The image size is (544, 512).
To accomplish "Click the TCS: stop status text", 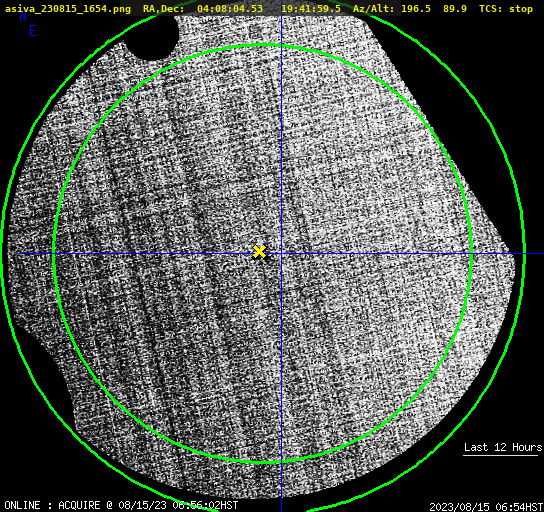I will (x=506, y=9).
